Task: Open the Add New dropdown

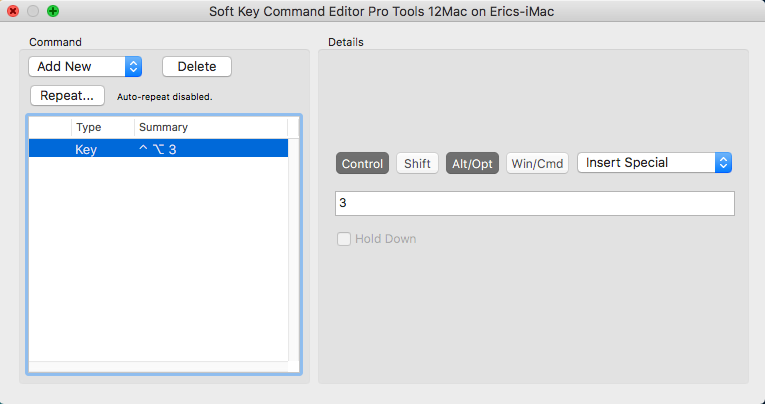Action: [85, 66]
